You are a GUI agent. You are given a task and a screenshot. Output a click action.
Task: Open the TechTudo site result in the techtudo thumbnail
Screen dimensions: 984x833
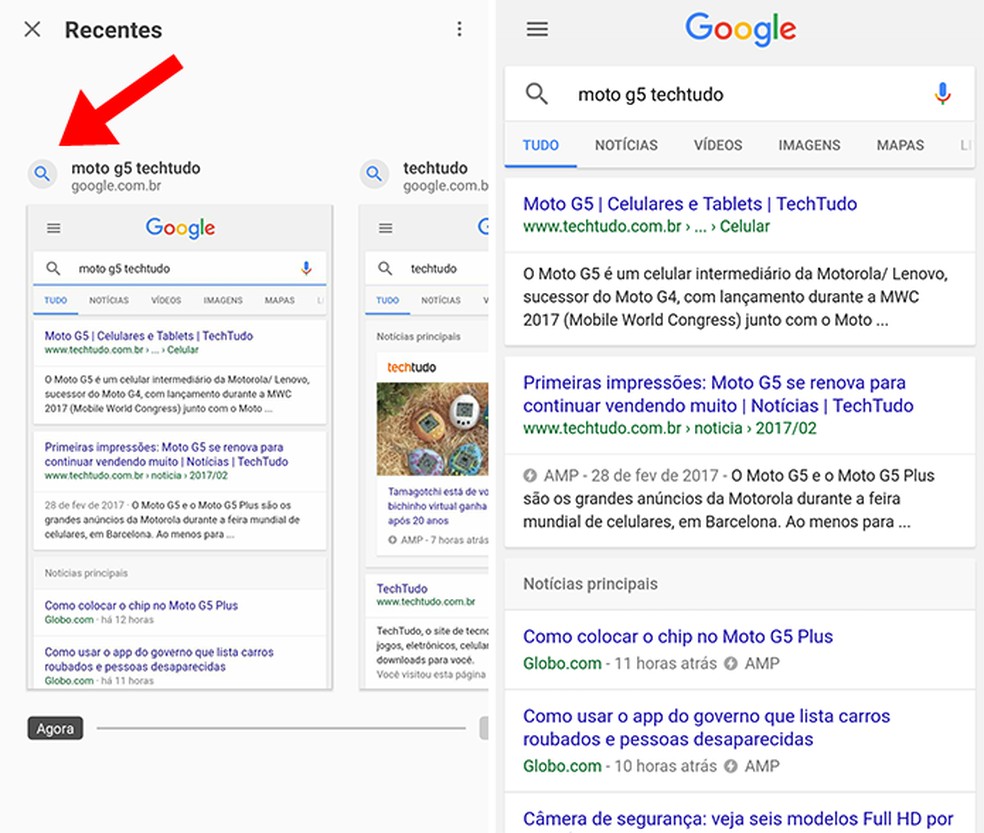pyautogui.click(x=402, y=588)
